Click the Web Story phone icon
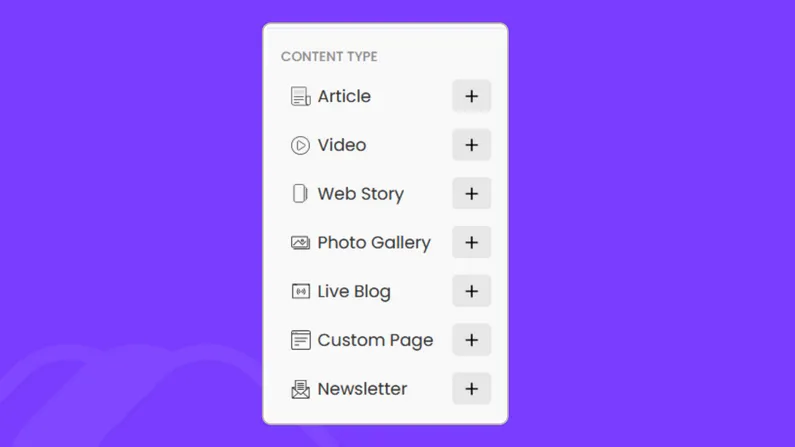795x447 pixels. tap(300, 194)
